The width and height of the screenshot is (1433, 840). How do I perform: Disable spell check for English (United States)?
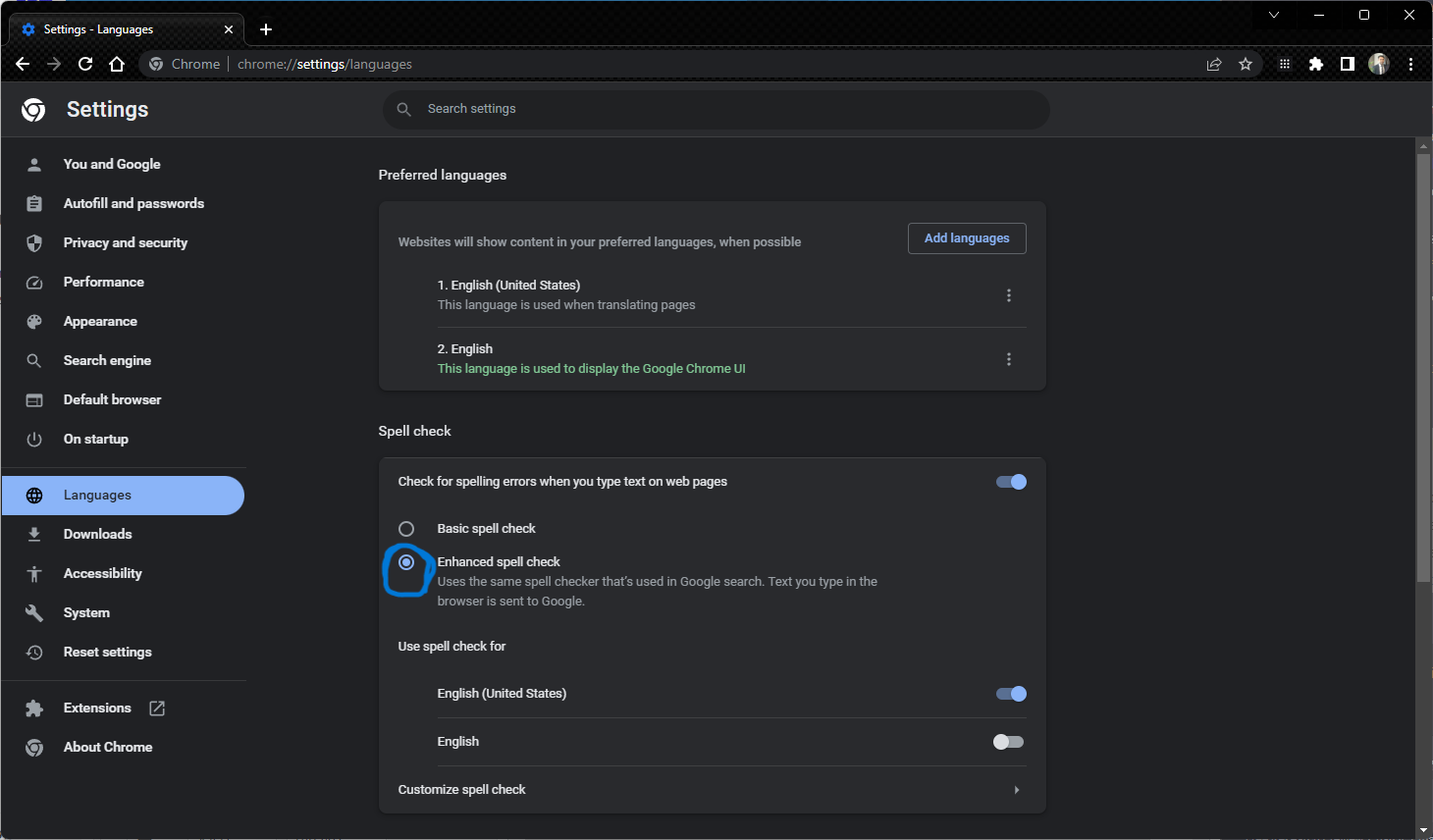tap(1010, 694)
